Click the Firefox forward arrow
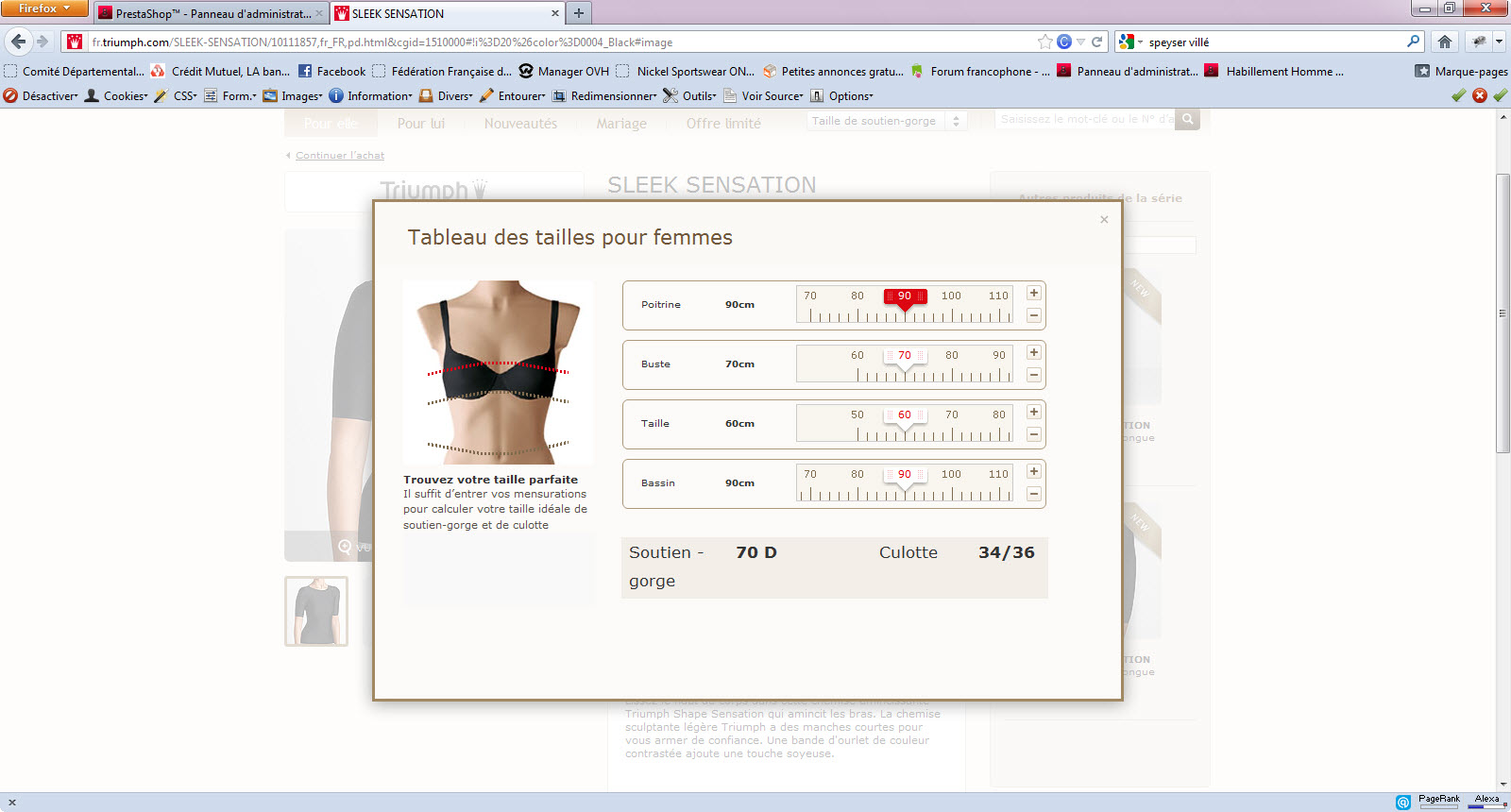This screenshot has width=1511, height=812. point(42,42)
